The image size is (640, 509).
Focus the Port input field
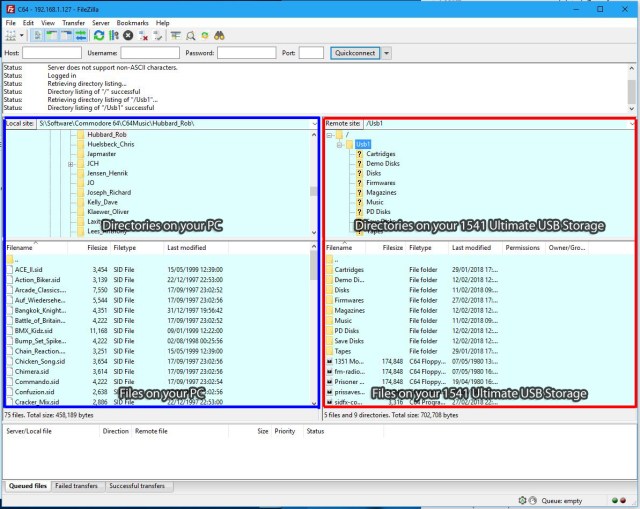click(311, 53)
